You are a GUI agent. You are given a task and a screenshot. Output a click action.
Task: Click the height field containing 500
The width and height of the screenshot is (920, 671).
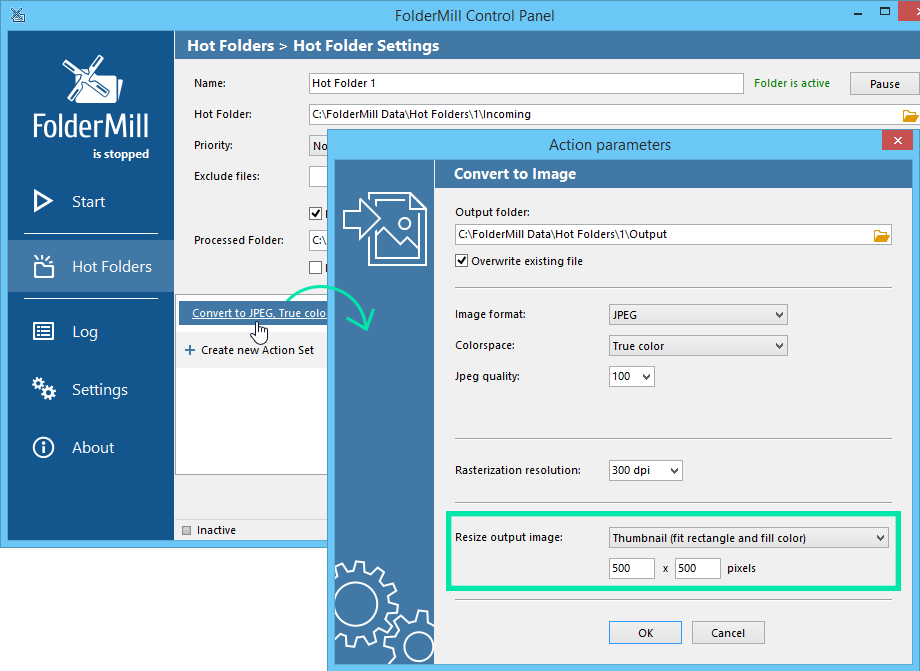click(698, 568)
